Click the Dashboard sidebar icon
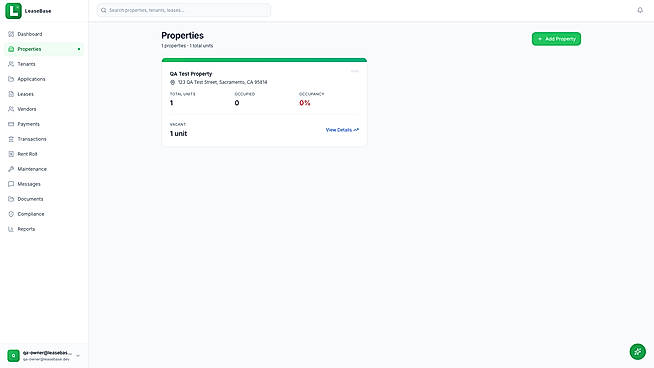654x368 pixels. pyautogui.click(x=11, y=34)
